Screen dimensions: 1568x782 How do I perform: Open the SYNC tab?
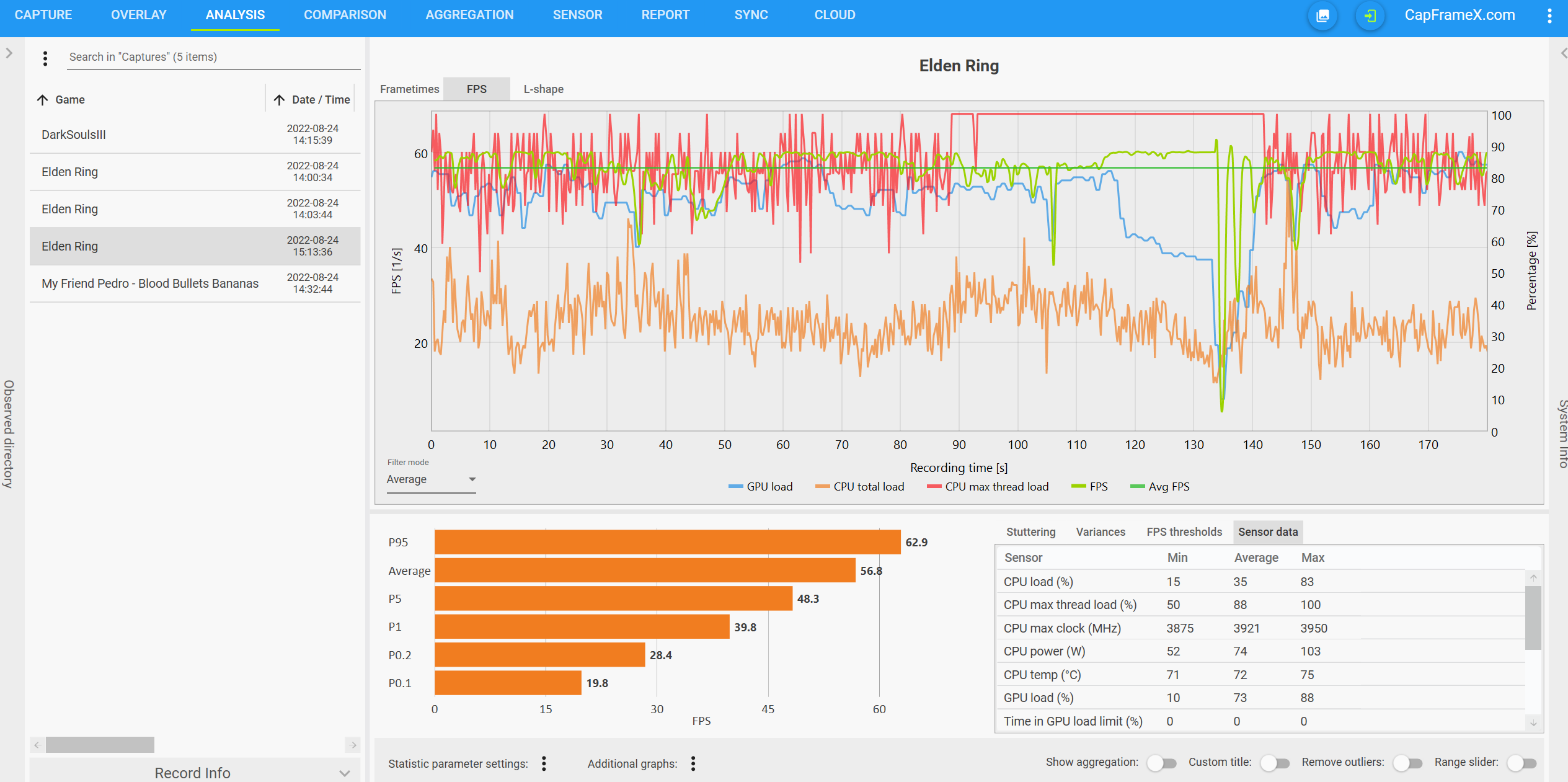tap(751, 15)
